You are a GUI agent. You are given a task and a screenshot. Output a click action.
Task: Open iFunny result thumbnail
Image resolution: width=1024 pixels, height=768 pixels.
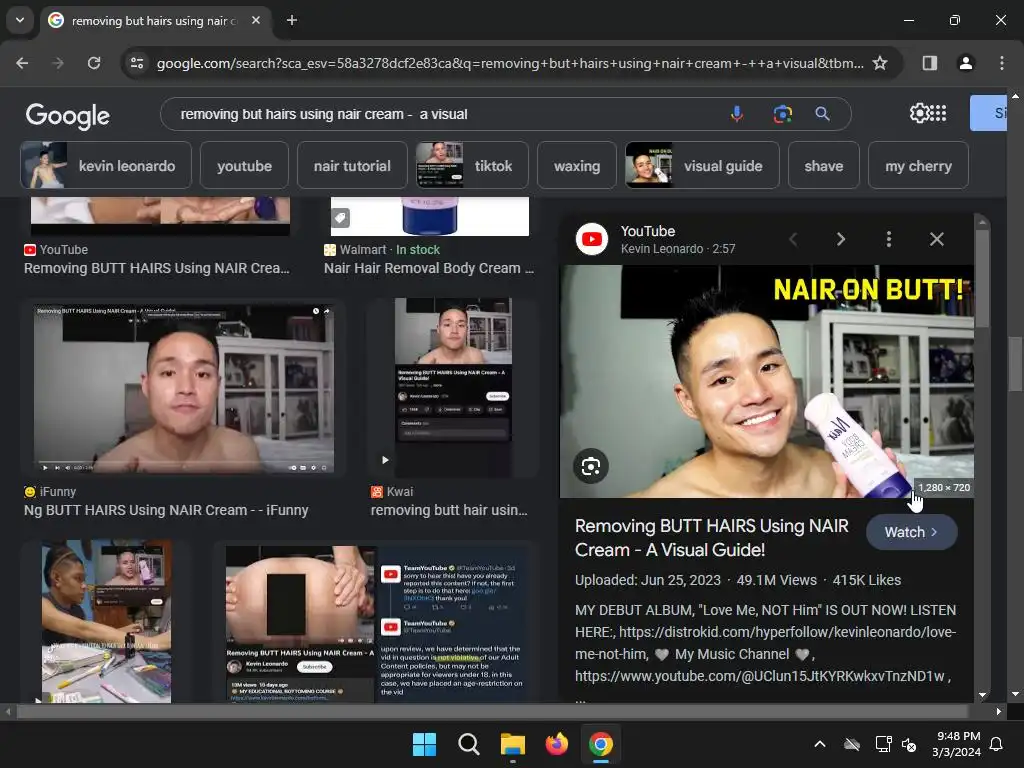pyautogui.click(x=184, y=388)
